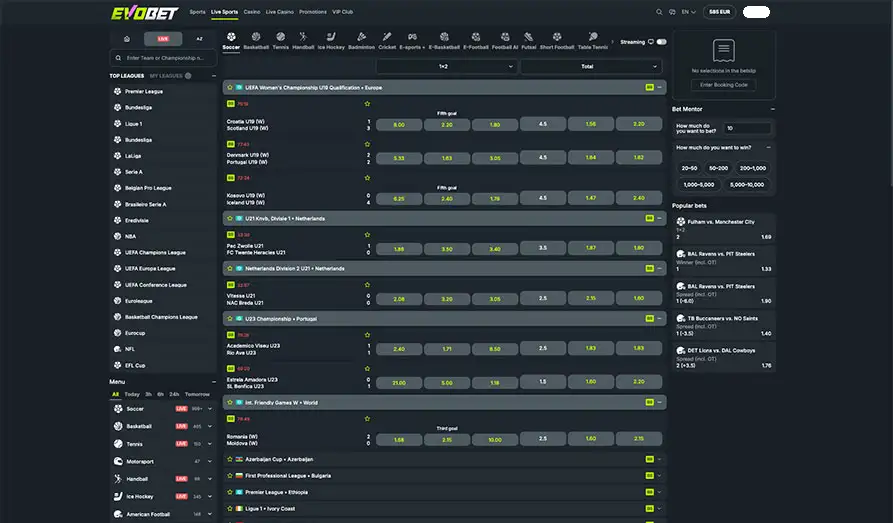Star the Premier League Ethiopia
Screen dimensions: 893x523
click(x=230, y=492)
